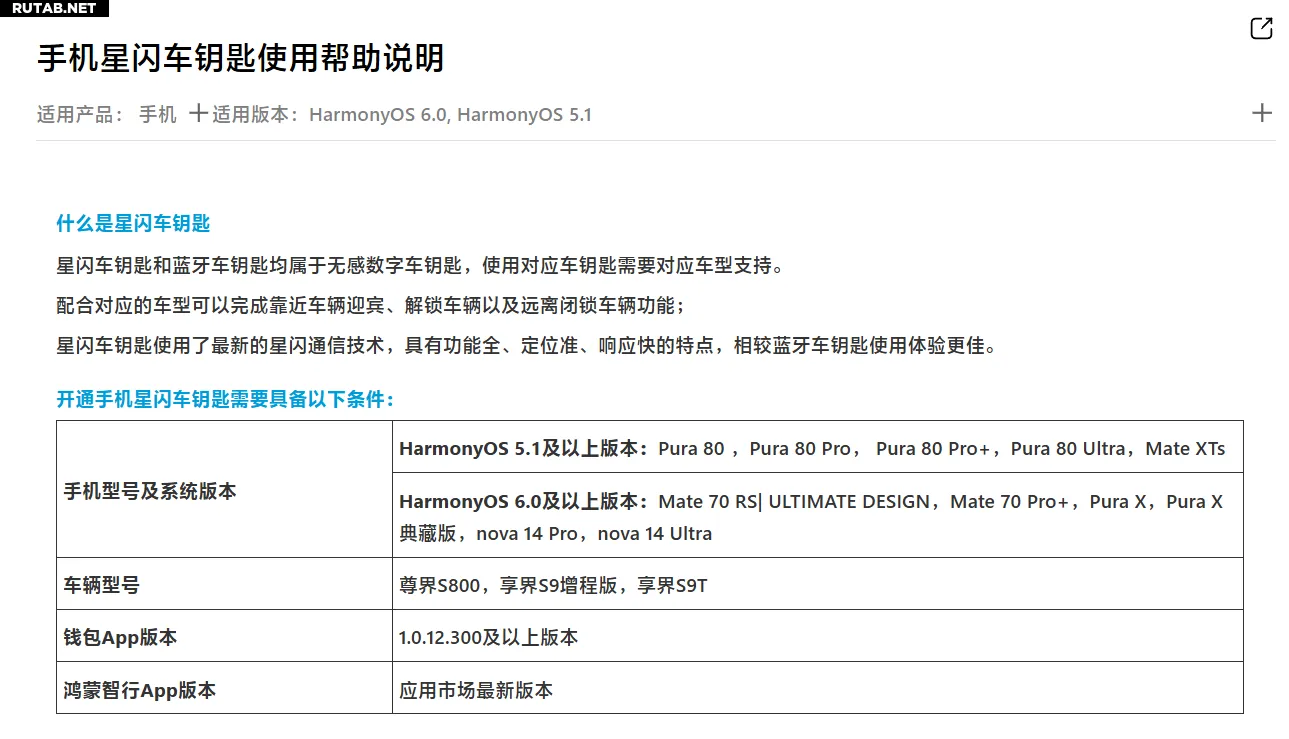Screen dimensions: 1289x739
Task: Click the 车辆型号 table row header
Action: point(102,585)
